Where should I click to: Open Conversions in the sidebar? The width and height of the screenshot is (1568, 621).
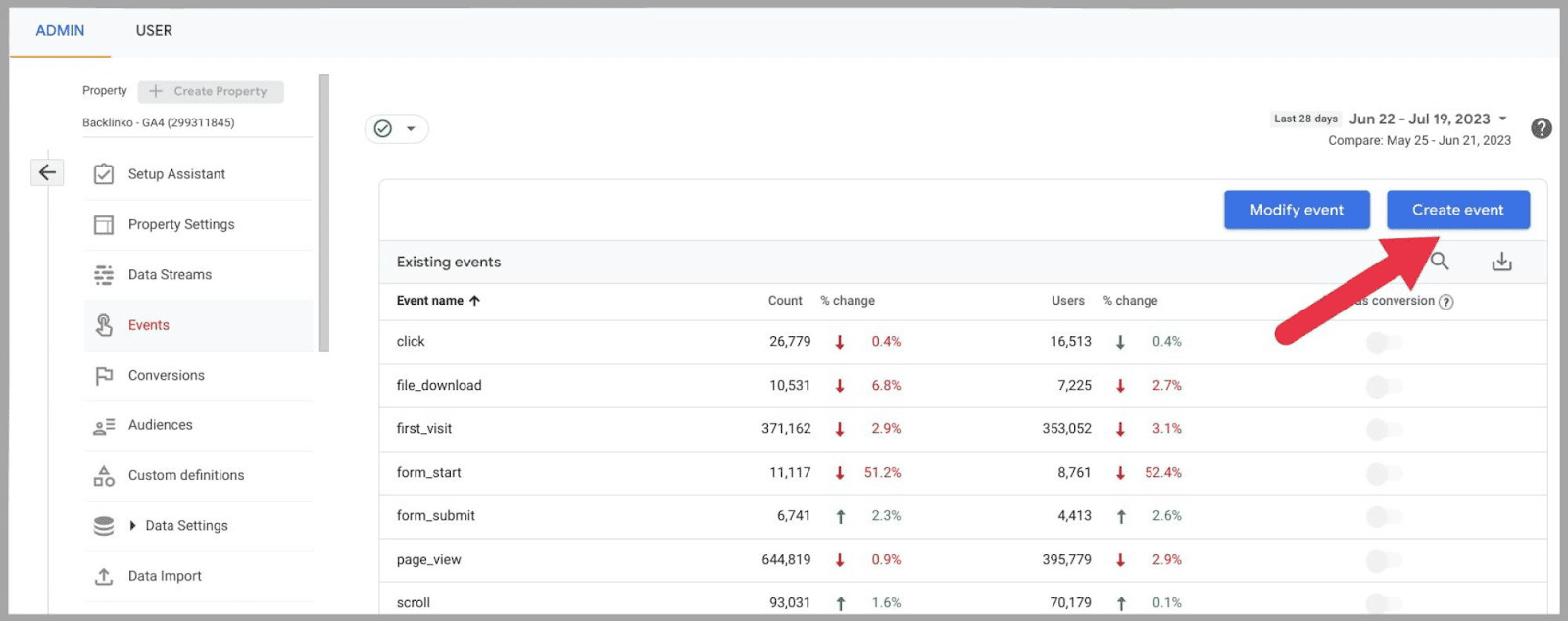pos(167,376)
